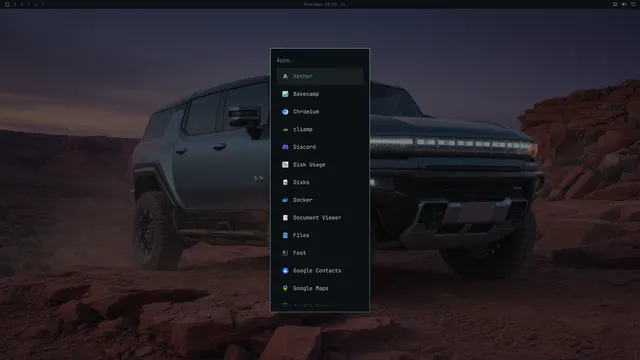Click the Basecamp app icon
The height and width of the screenshot is (360, 640).
pyautogui.click(x=285, y=94)
